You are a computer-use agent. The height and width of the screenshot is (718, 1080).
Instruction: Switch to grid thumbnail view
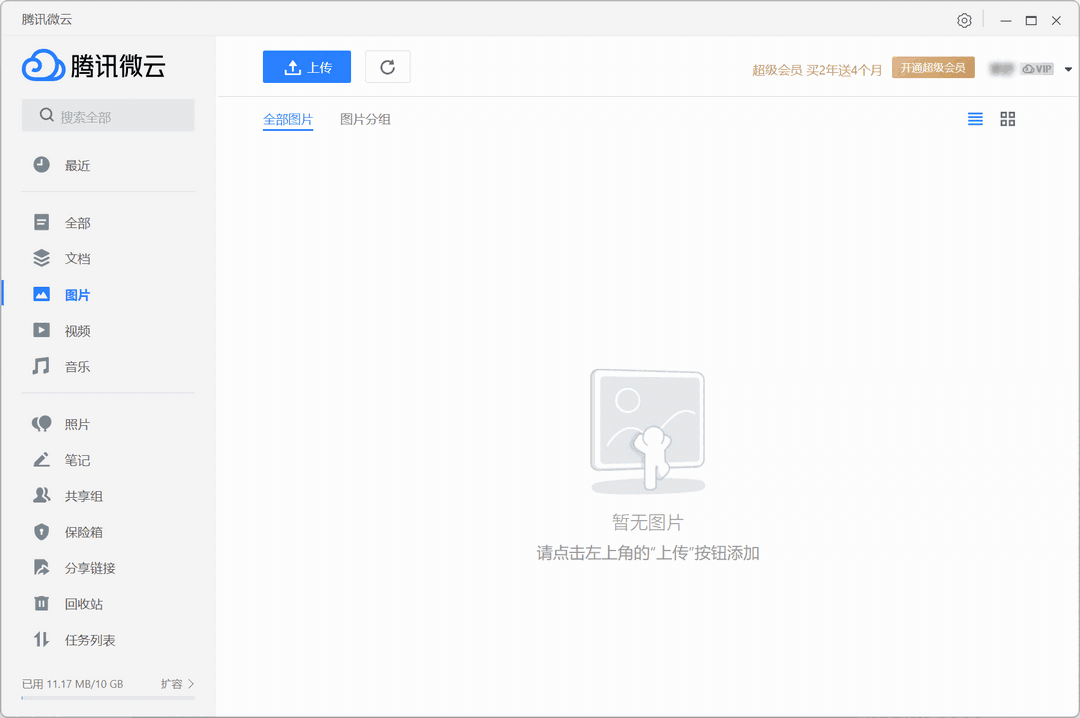(x=1007, y=119)
